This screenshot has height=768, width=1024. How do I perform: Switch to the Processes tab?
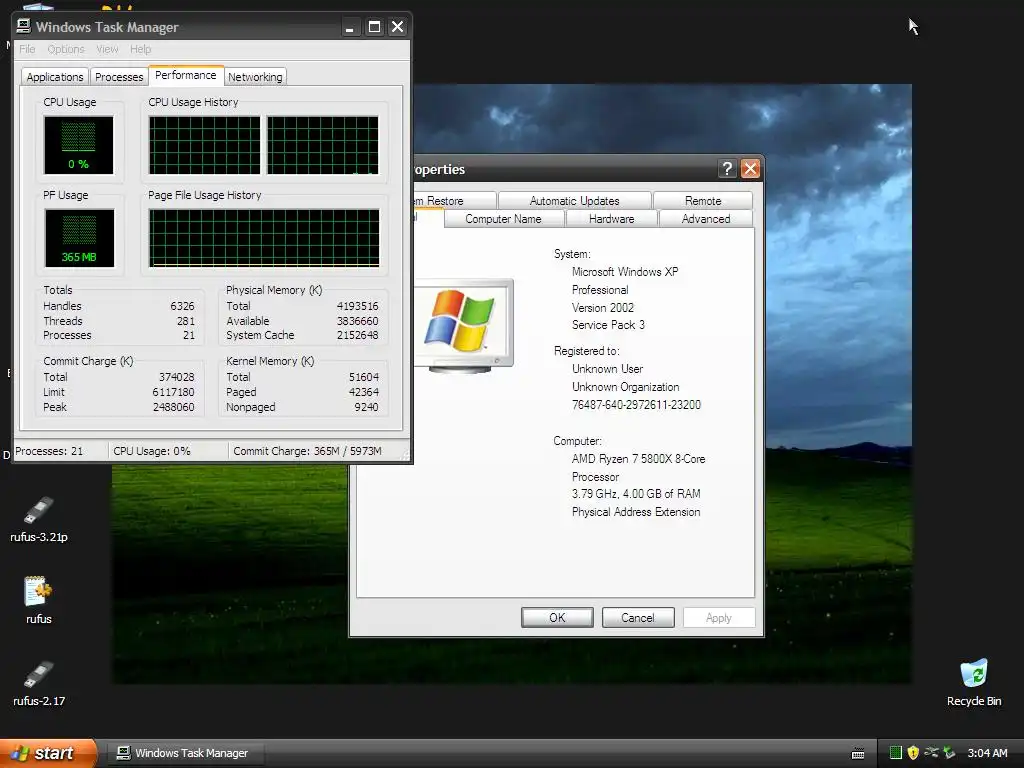(119, 76)
